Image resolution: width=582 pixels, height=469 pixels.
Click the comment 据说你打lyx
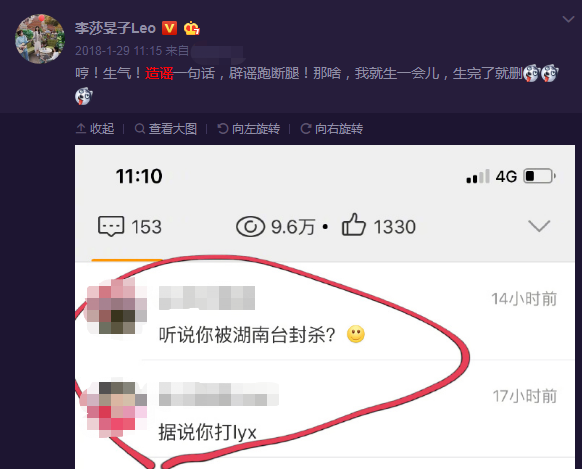207,432
